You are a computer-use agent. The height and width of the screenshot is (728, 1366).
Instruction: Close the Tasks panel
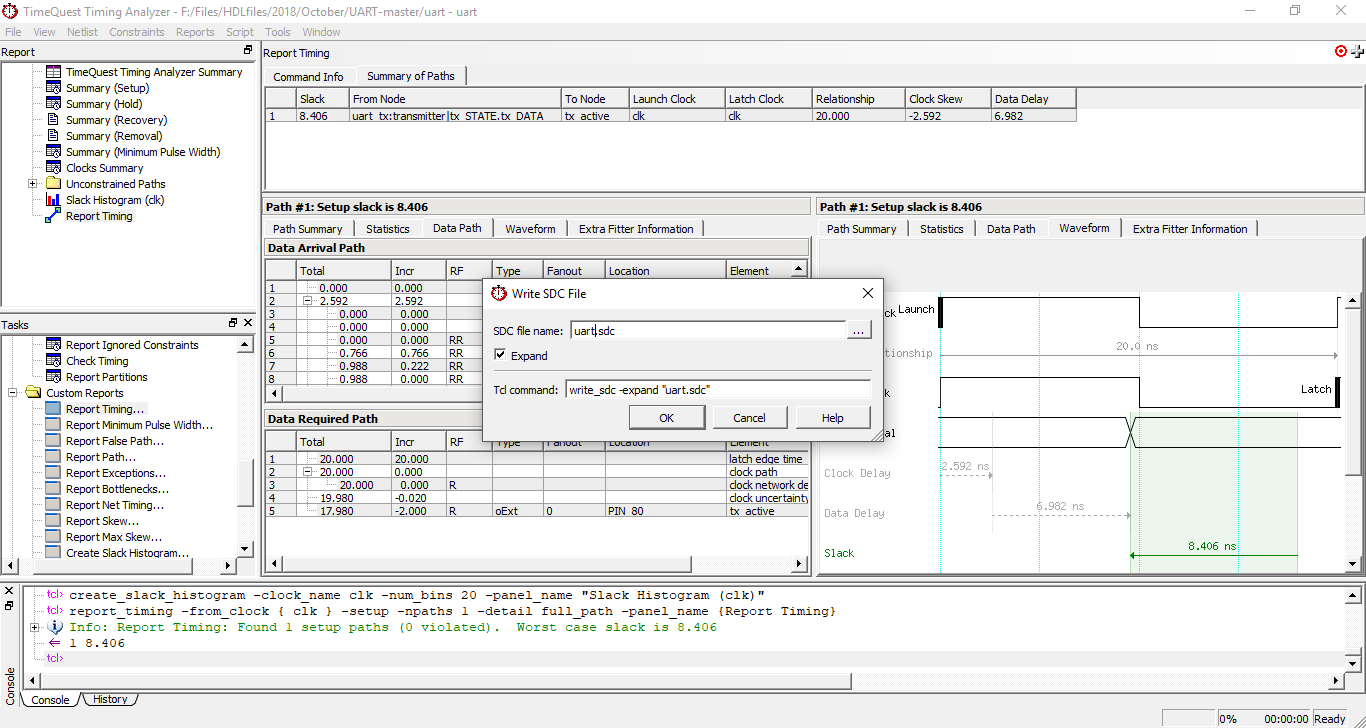[x=248, y=323]
